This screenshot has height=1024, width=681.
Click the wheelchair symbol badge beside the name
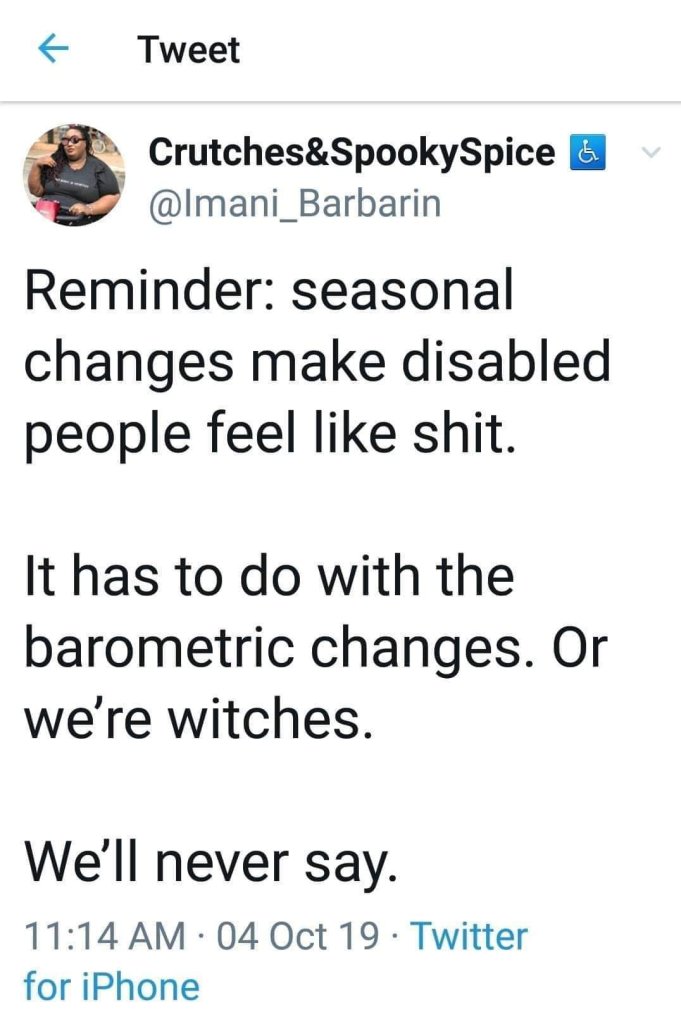(587, 152)
